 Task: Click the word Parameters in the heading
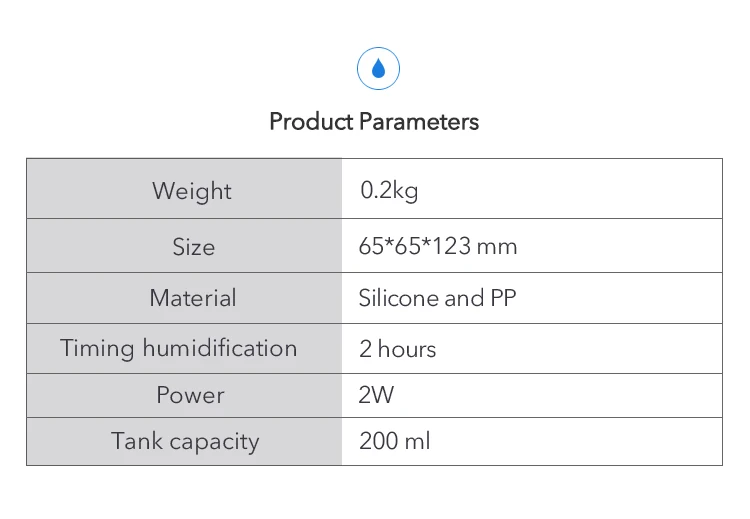419,121
